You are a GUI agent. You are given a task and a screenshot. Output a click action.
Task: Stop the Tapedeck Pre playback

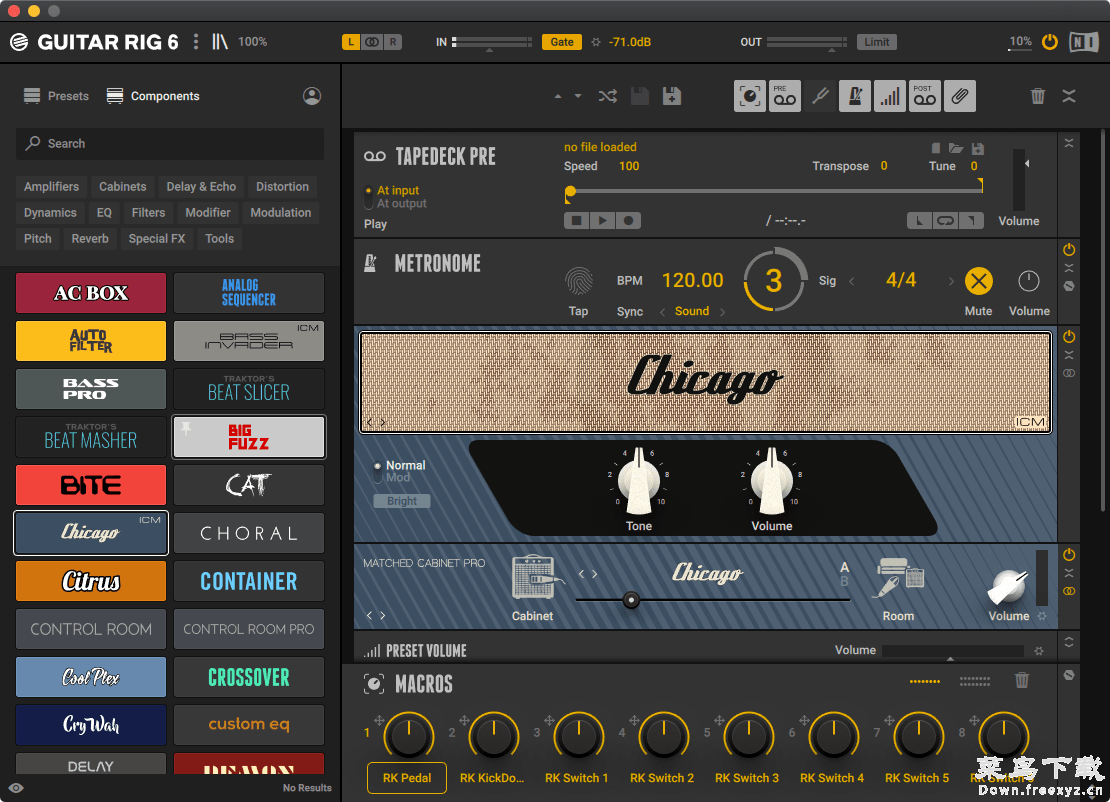tap(577, 221)
